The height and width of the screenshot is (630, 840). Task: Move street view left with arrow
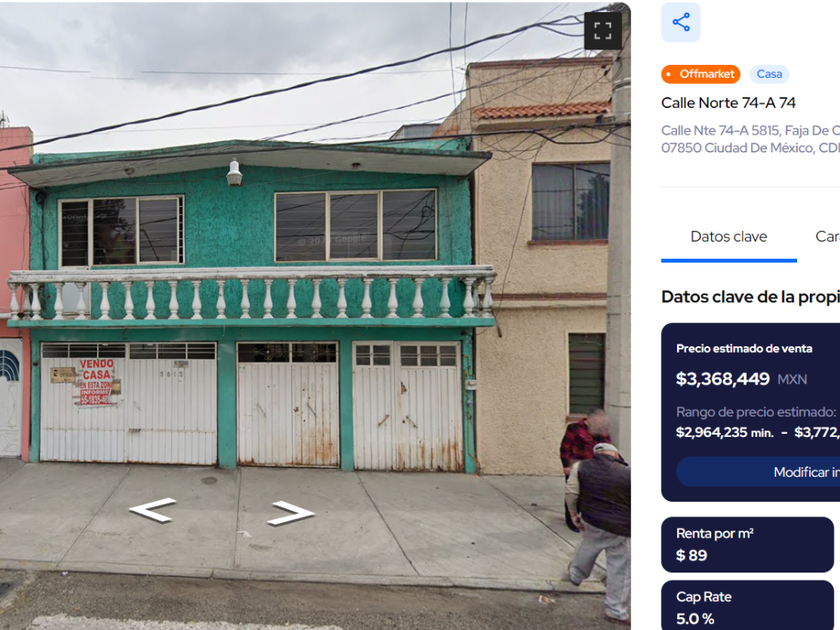pos(153,509)
